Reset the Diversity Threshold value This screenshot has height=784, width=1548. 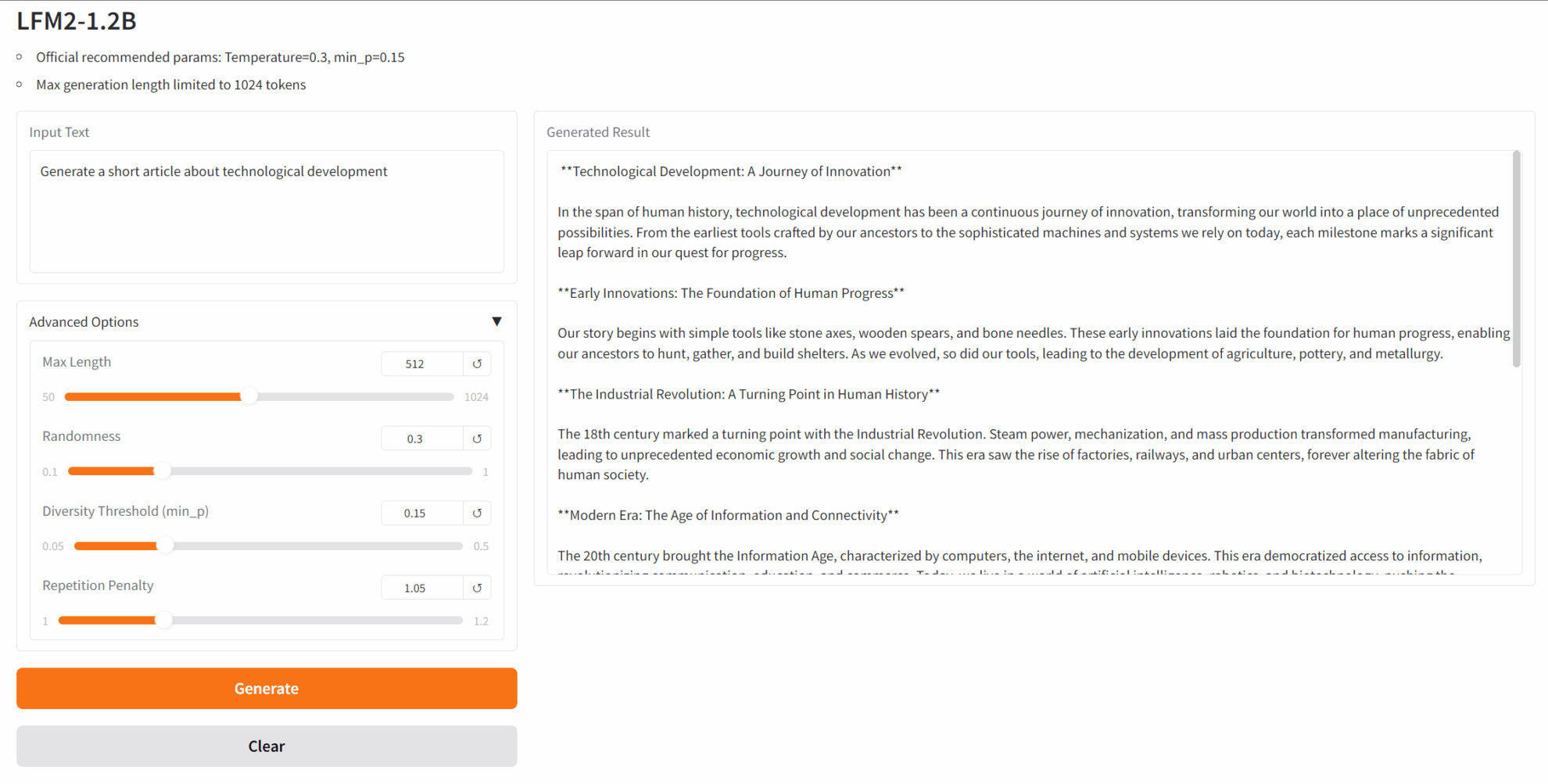pyautogui.click(x=477, y=513)
